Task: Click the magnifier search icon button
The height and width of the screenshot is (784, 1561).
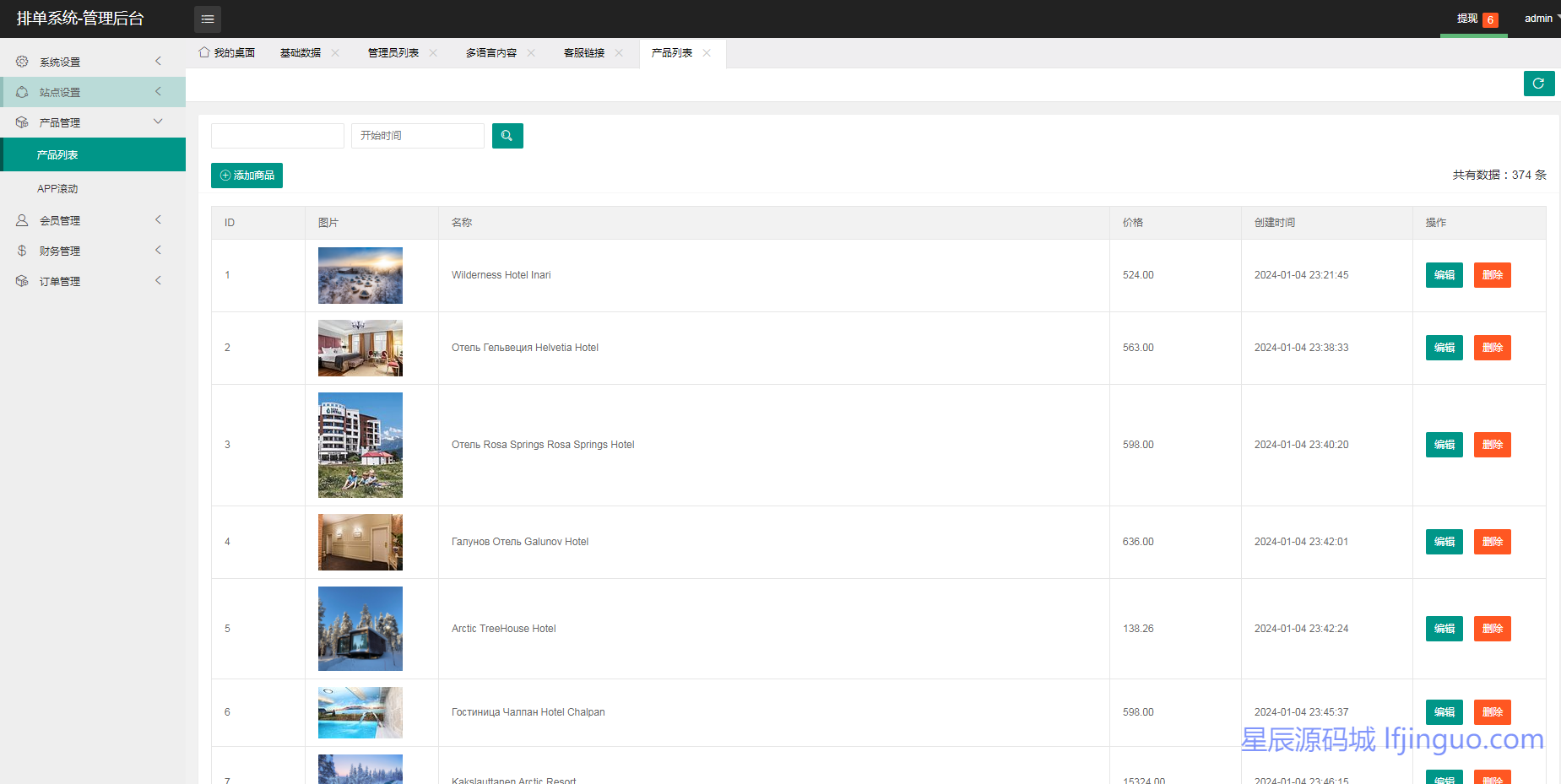Action: pyautogui.click(x=507, y=136)
